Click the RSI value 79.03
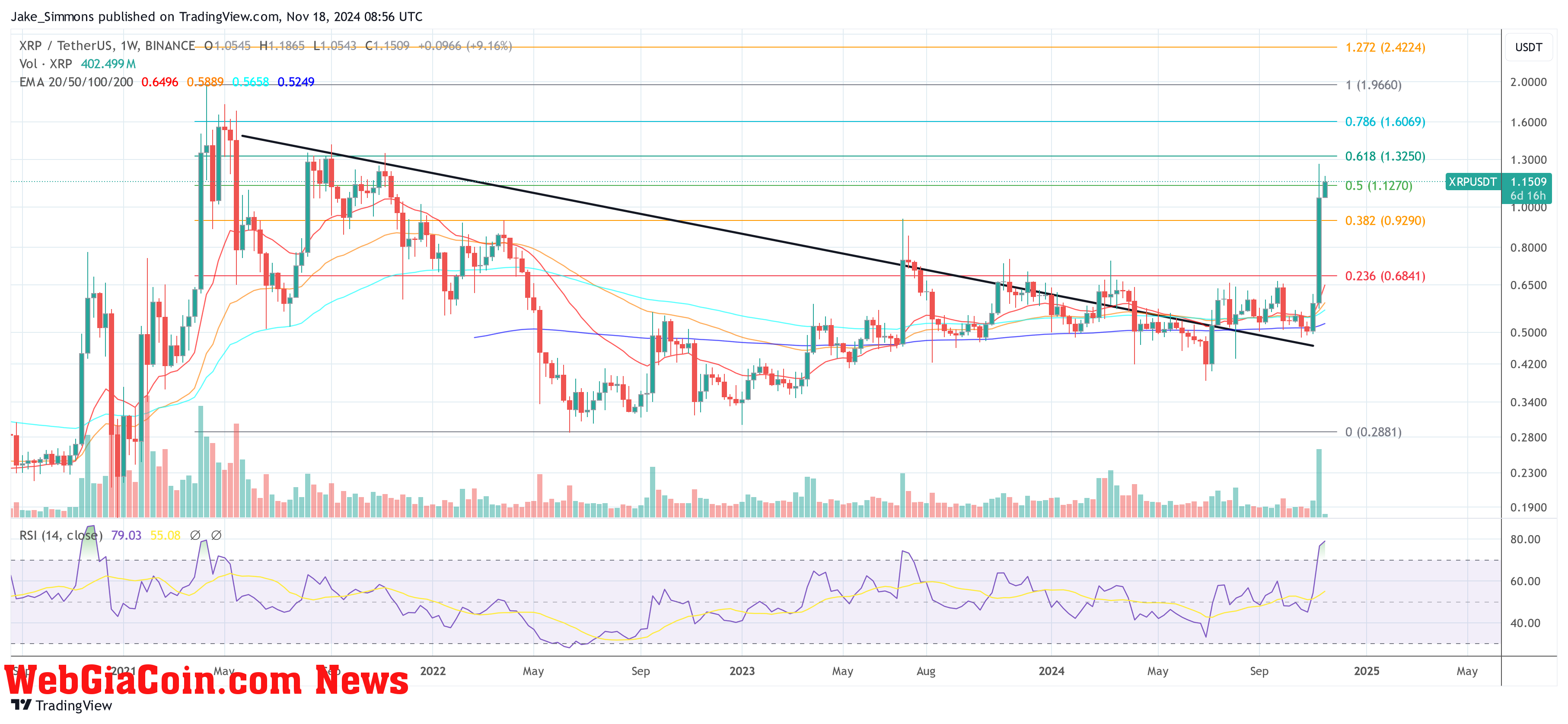Viewport: 1568px width, 724px height. coord(126,535)
